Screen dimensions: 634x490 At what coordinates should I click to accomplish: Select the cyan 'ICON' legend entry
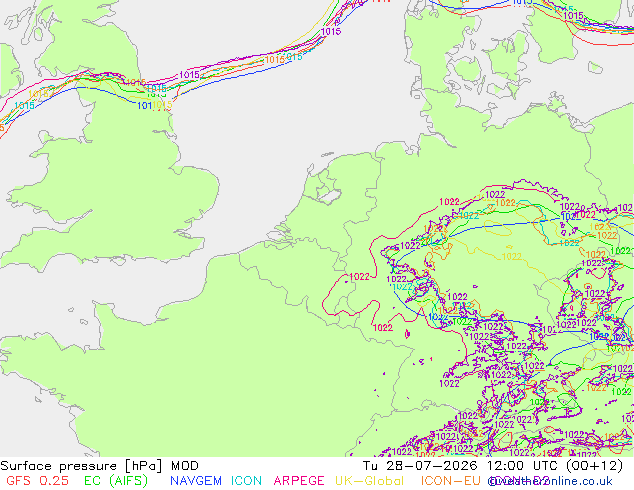tap(246, 481)
